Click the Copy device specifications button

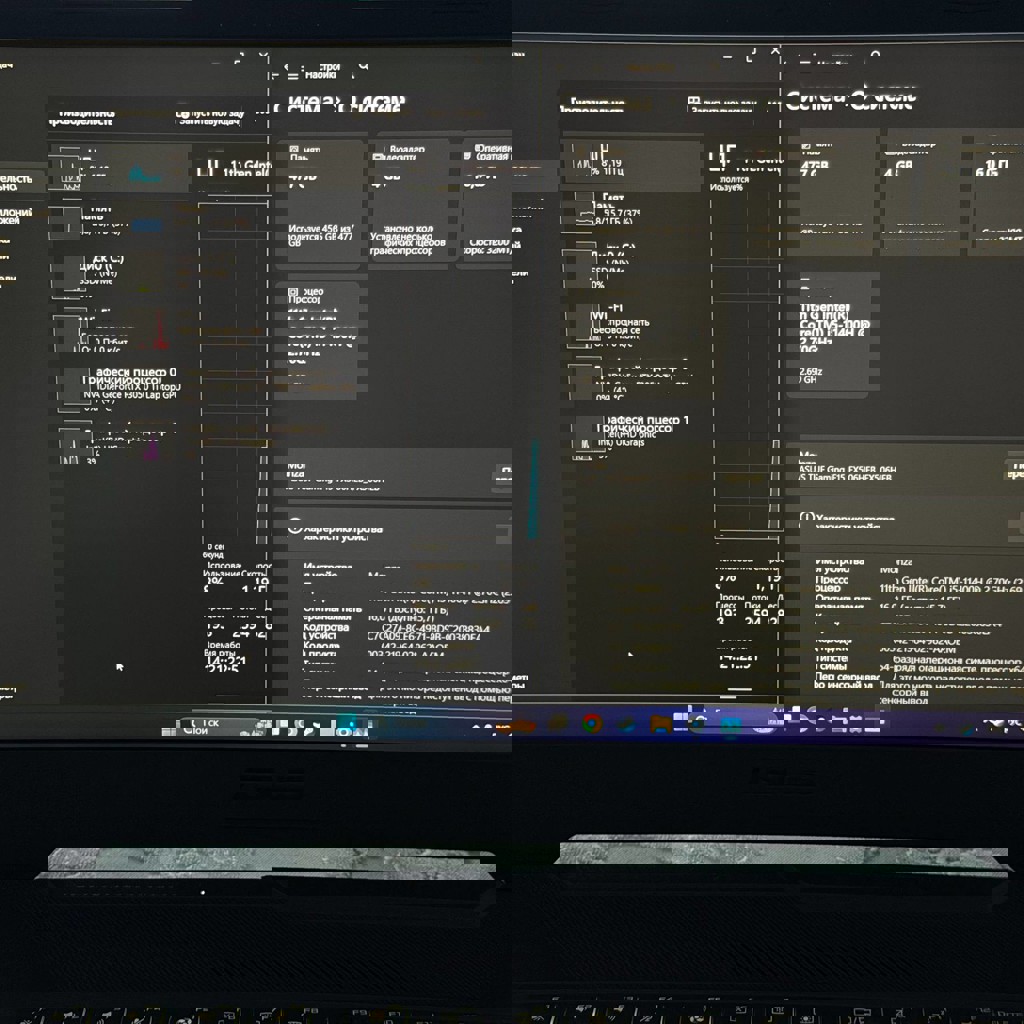pos(504,528)
